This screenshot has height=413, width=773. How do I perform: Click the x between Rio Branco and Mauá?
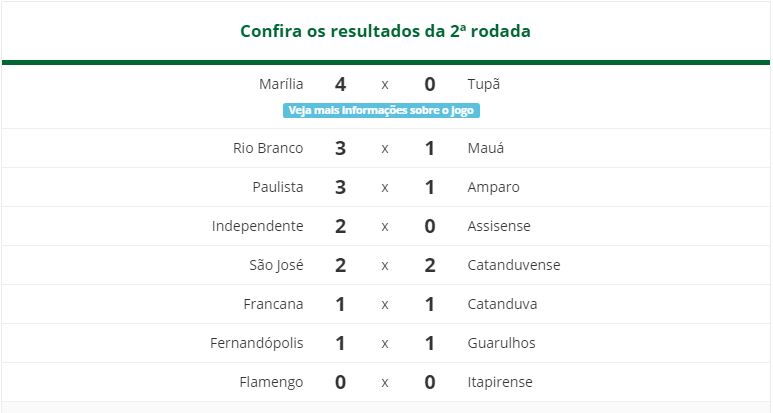pos(385,148)
